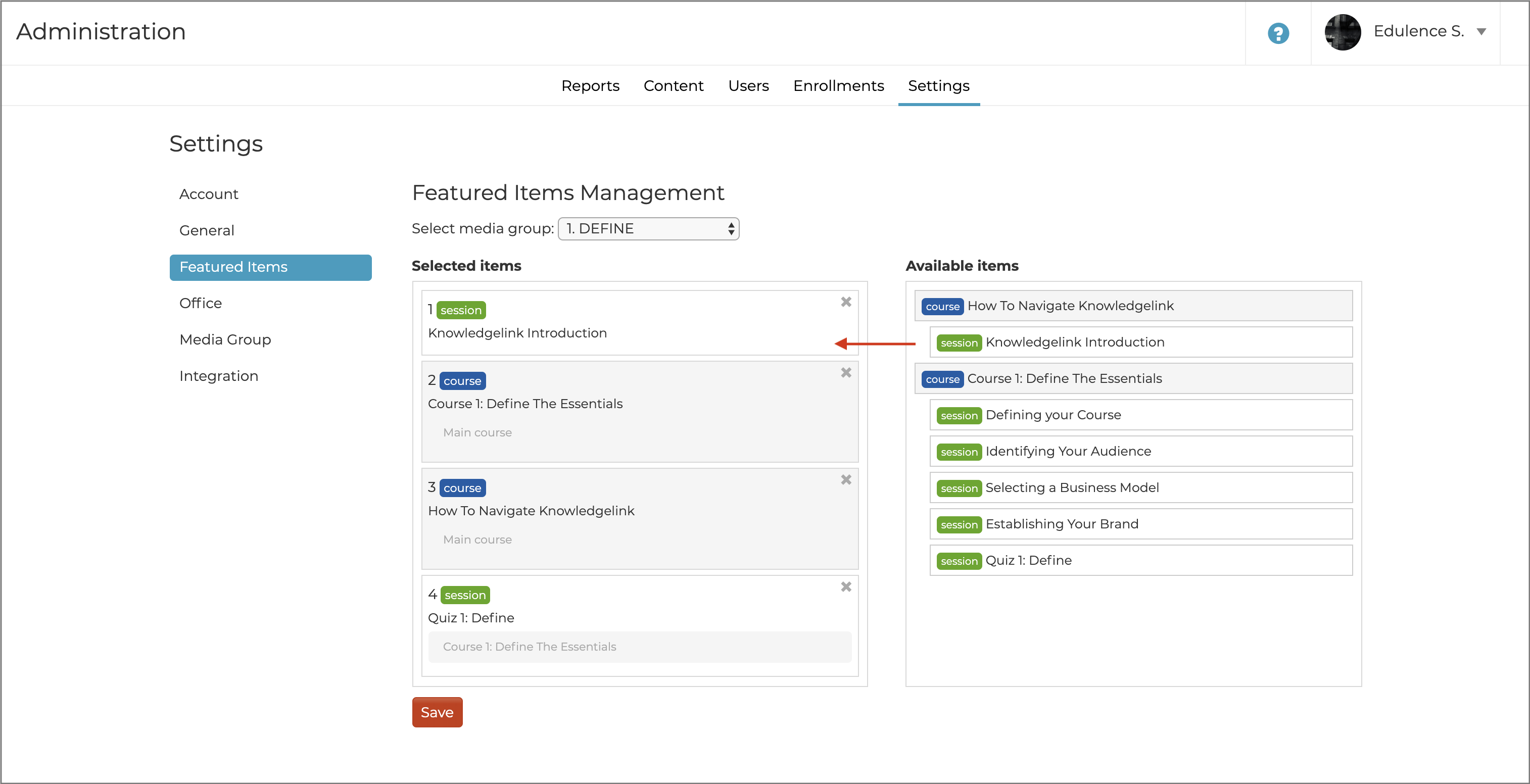
Task: Go to the Enrollments tab
Action: point(838,86)
